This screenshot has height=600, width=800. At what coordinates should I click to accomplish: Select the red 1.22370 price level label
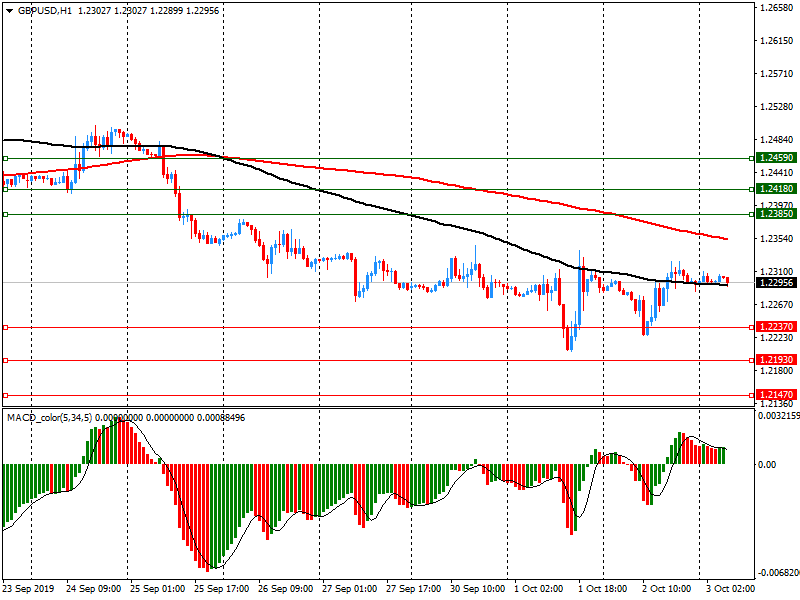point(776,327)
